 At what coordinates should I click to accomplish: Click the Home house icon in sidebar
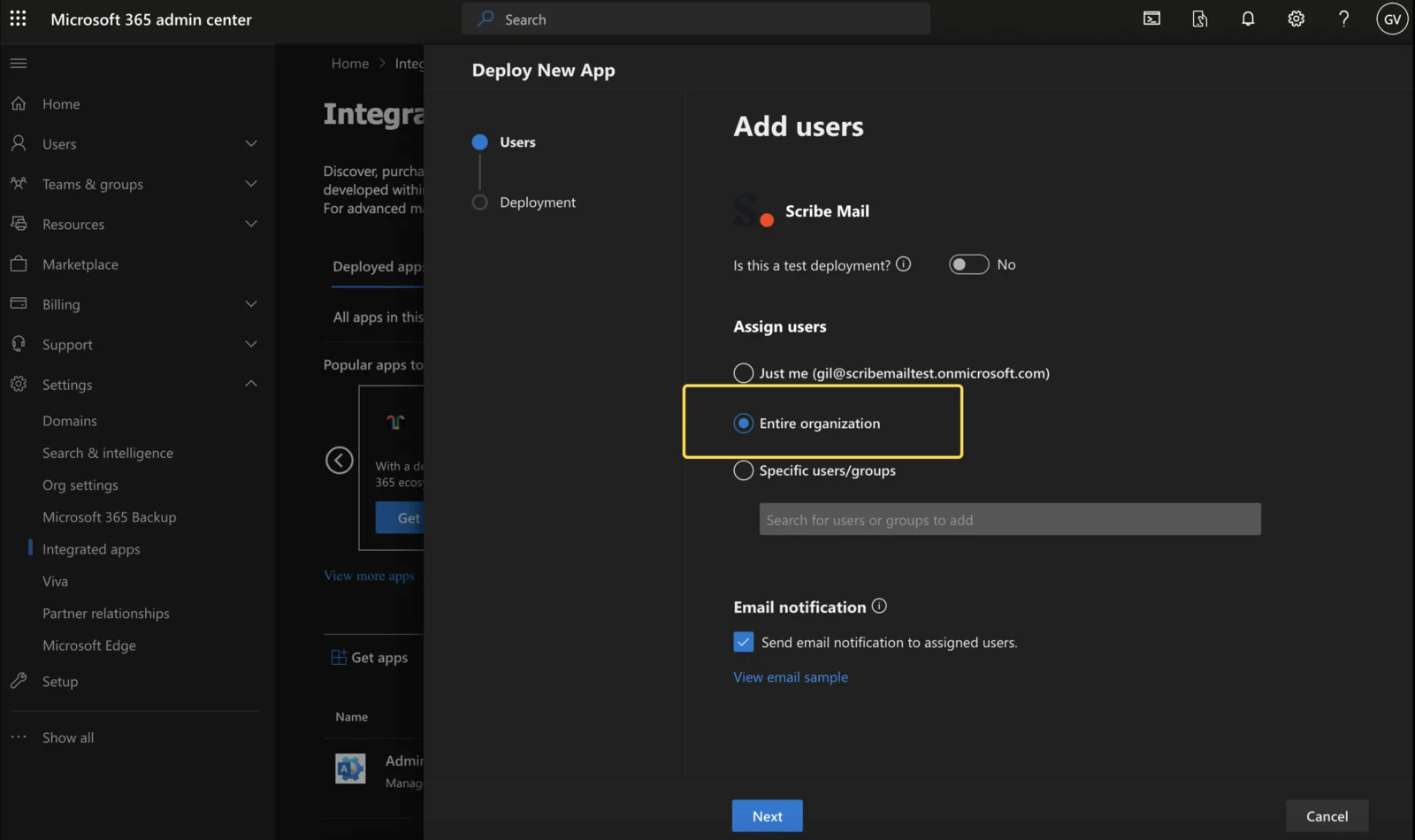coord(19,103)
